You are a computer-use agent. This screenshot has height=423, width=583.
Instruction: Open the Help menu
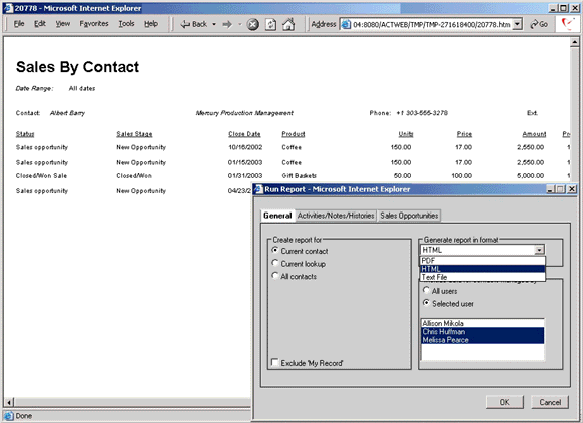(151, 24)
